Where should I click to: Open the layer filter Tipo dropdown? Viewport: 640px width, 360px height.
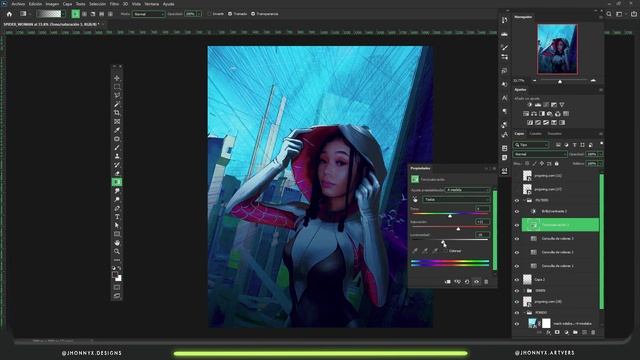click(531, 145)
